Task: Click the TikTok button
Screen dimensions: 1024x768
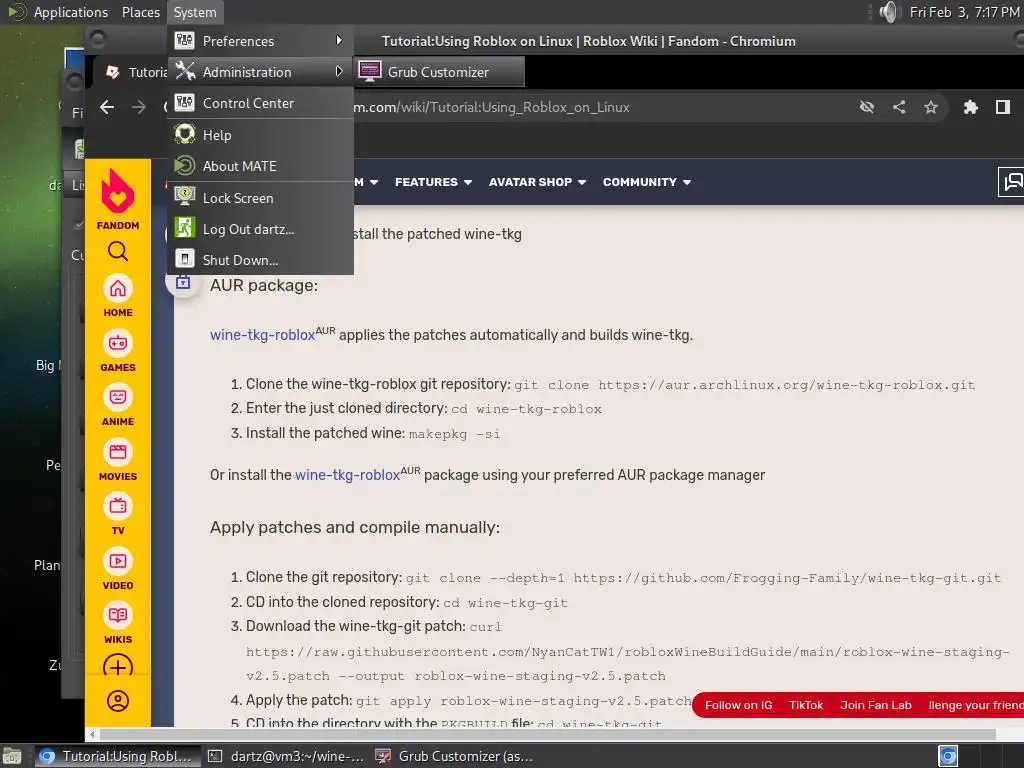Action: 806,705
